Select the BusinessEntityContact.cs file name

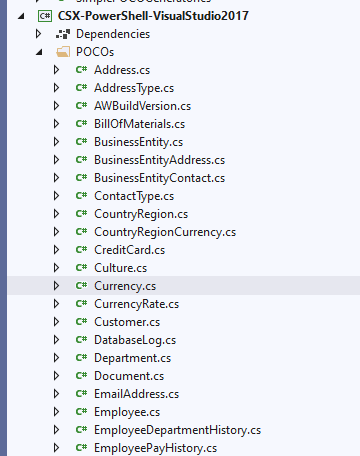[x=160, y=178]
